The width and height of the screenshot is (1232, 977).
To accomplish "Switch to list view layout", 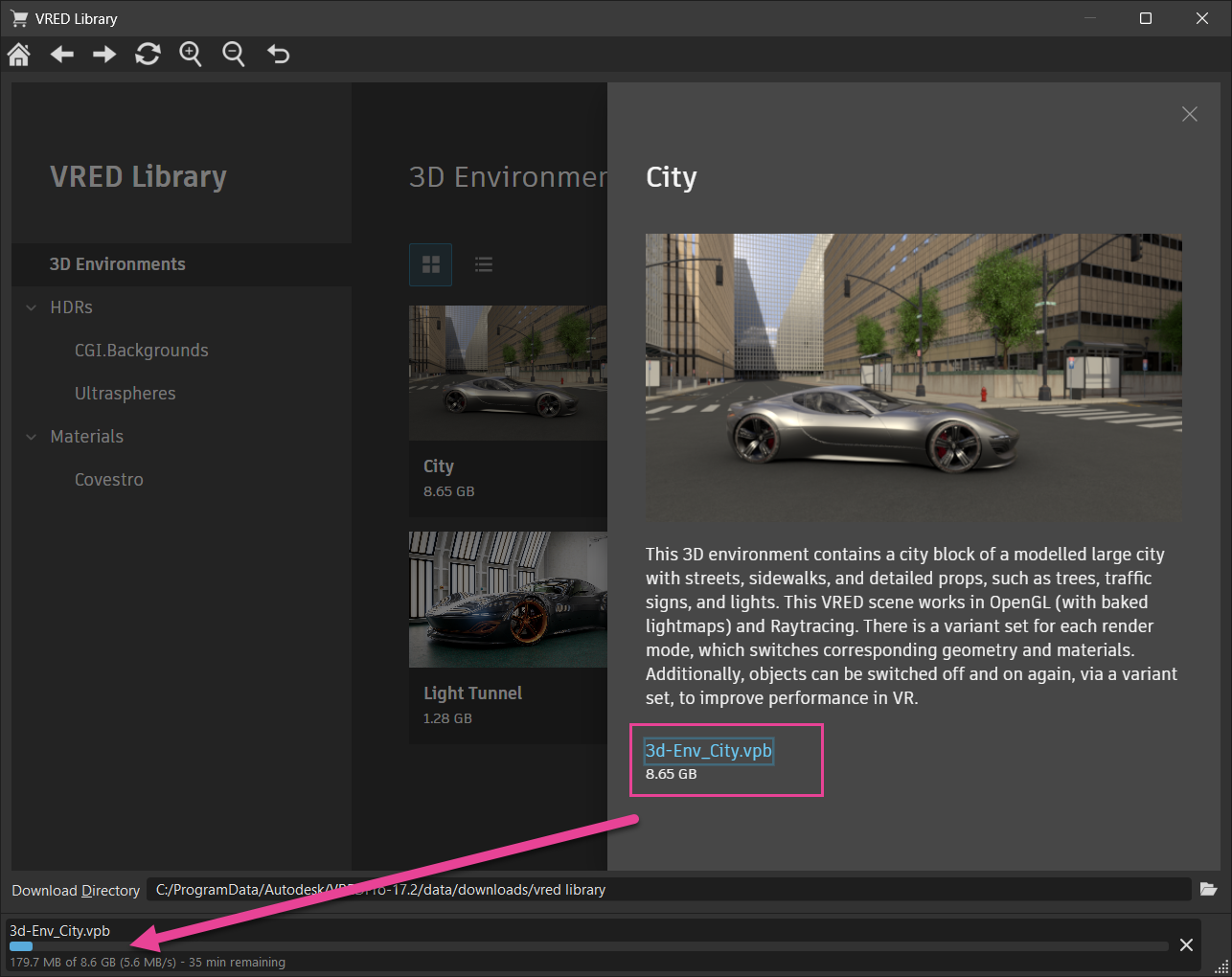I will (484, 264).
